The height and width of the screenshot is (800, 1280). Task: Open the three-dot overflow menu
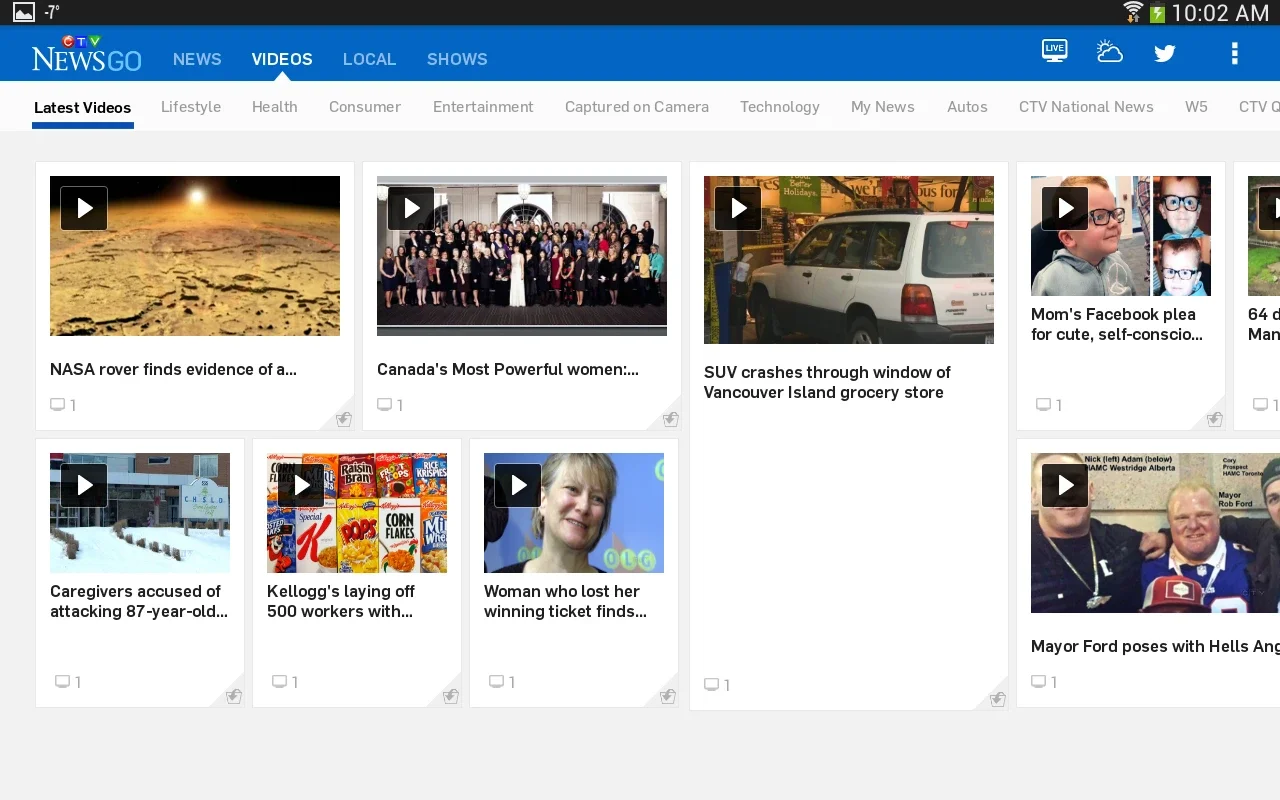pyautogui.click(x=1235, y=53)
